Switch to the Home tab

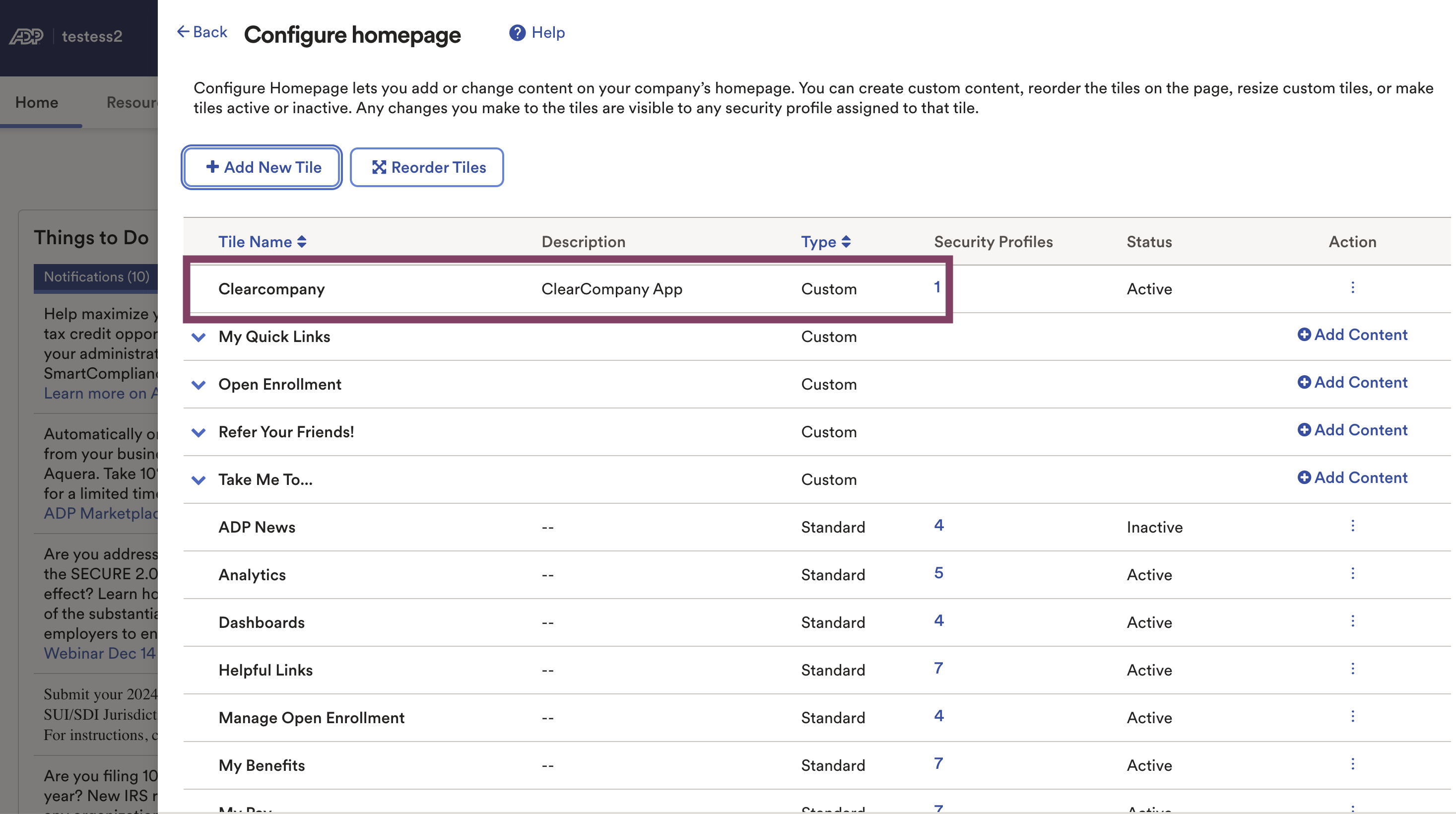37,102
